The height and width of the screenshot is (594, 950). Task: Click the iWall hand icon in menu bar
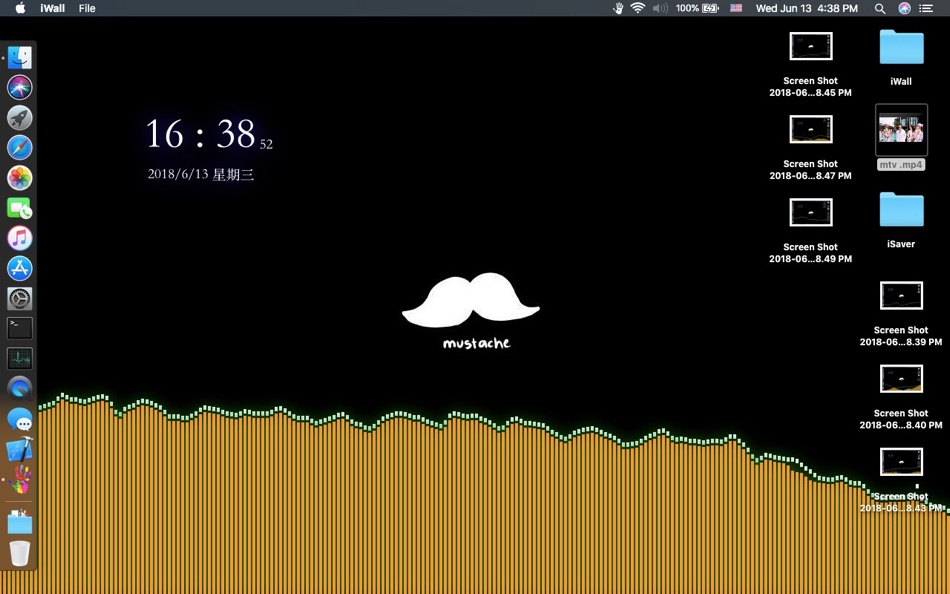(x=618, y=8)
